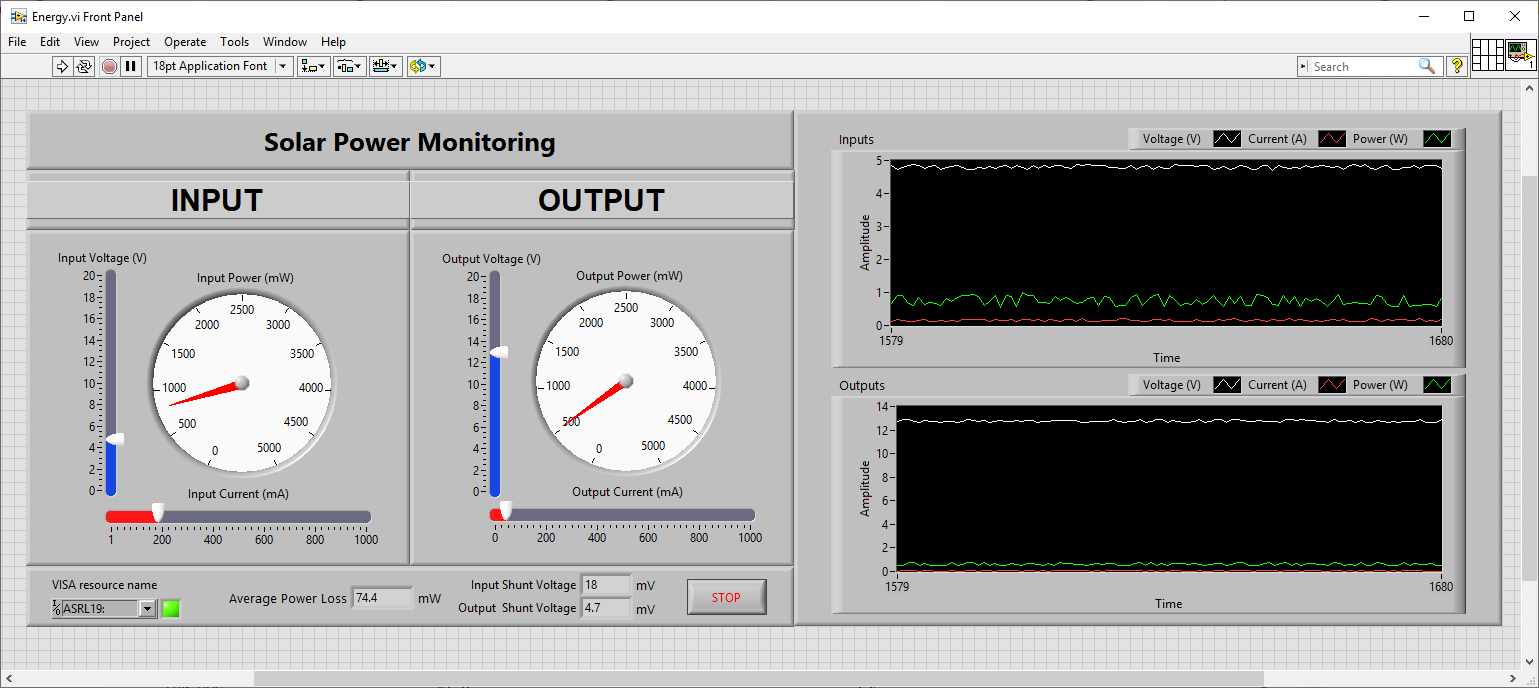Click the Run arrow toolbar button
The height and width of the screenshot is (688, 1539).
coord(62,66)
